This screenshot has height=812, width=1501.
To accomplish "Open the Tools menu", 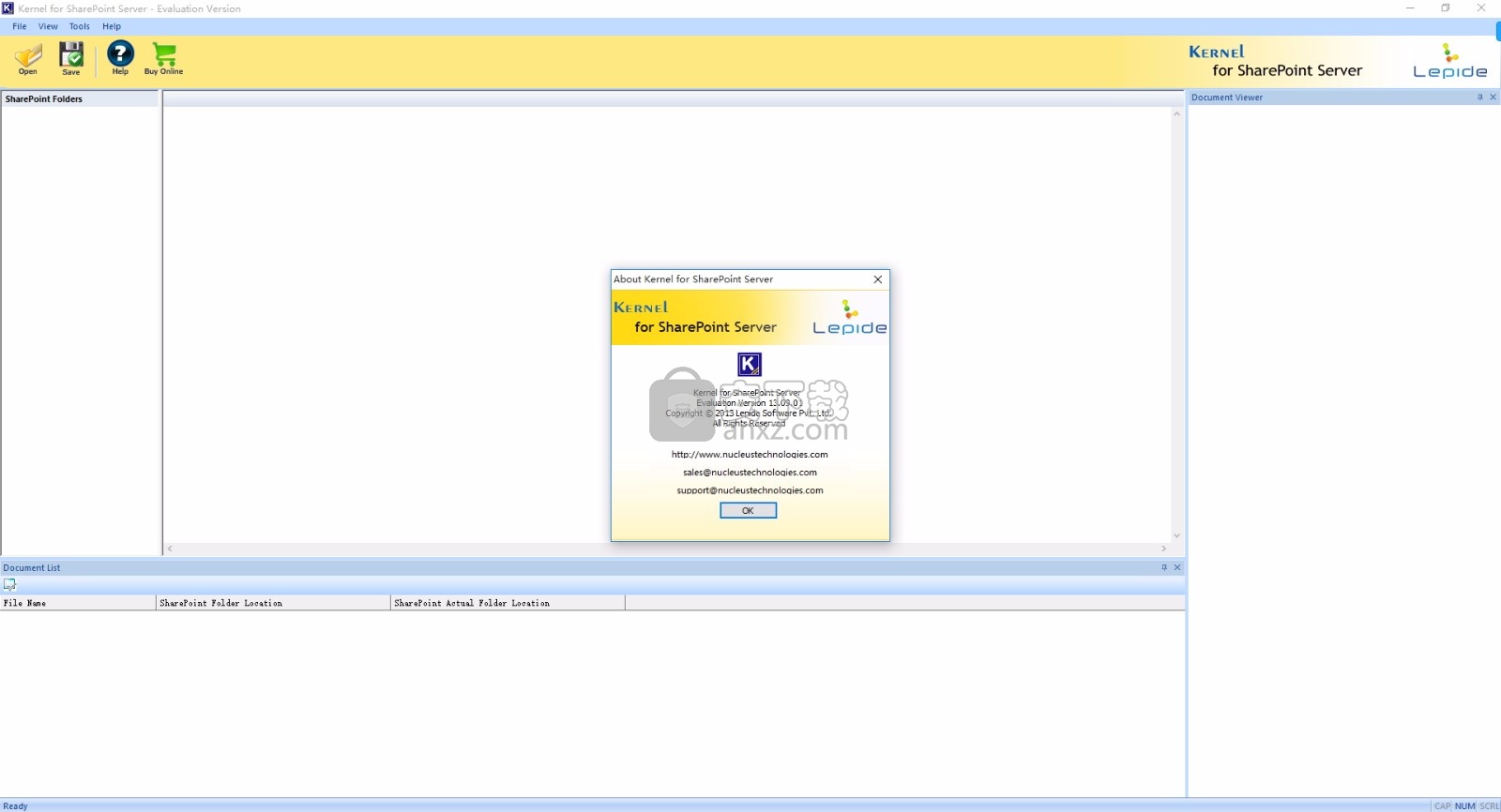I will pyautogui.click(x=80, y=26).
